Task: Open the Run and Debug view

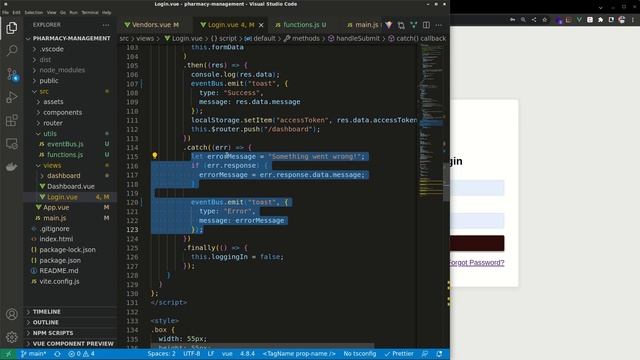Action: coord(12,97)
